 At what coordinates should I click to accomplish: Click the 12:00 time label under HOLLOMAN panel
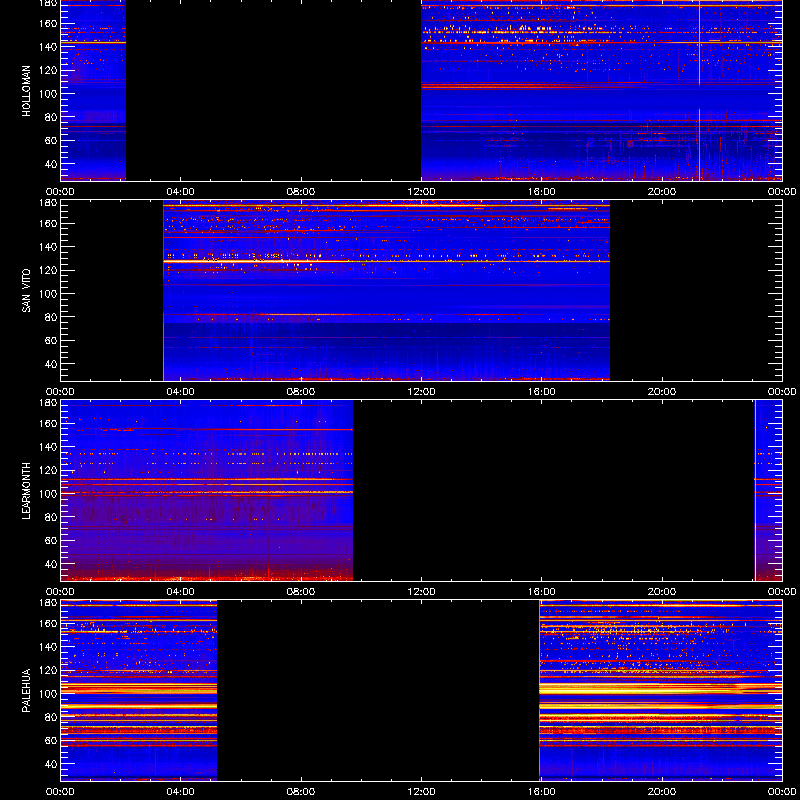421,192
